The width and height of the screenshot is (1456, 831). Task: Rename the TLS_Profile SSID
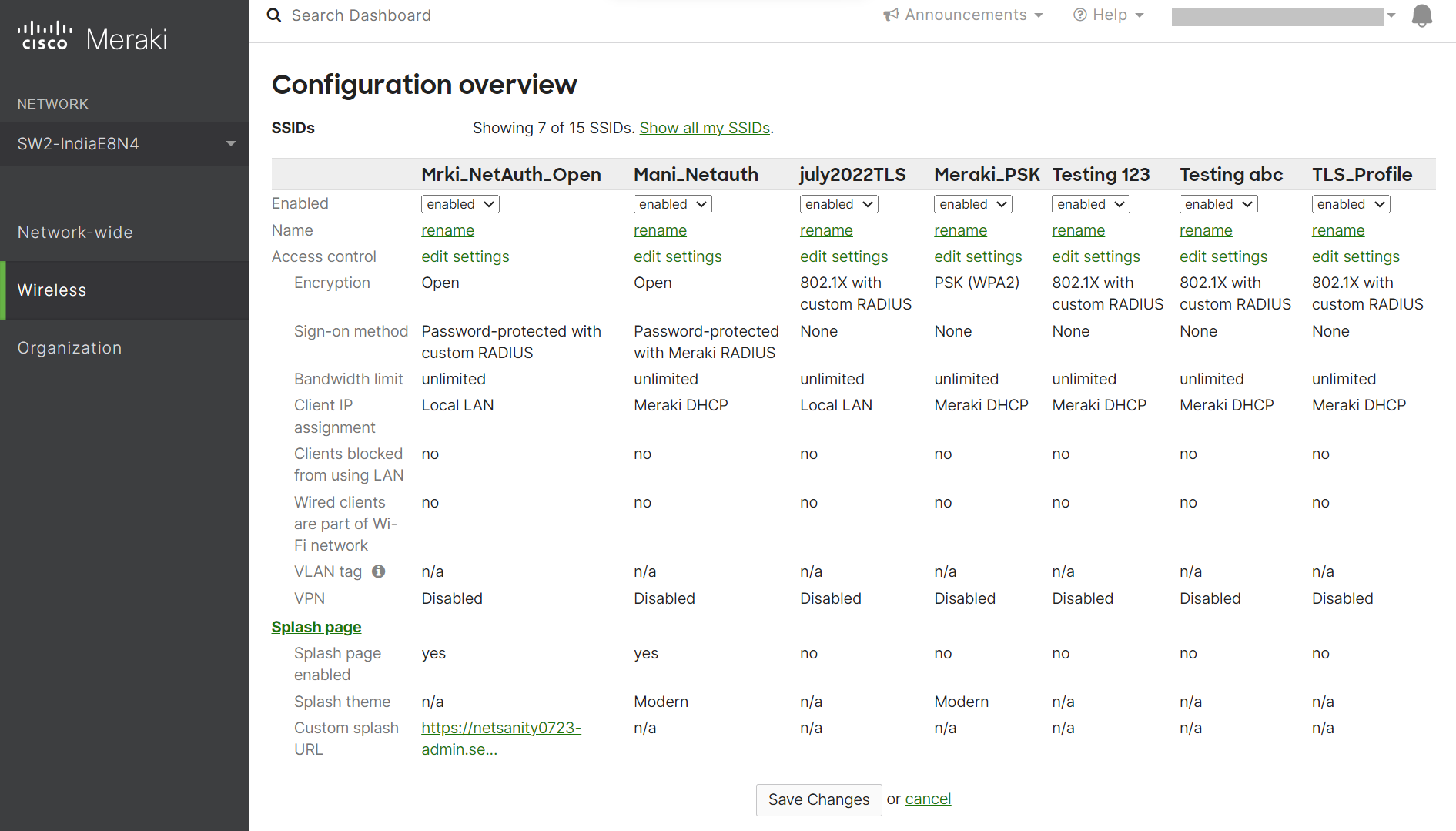click(x=1338, y=230)
